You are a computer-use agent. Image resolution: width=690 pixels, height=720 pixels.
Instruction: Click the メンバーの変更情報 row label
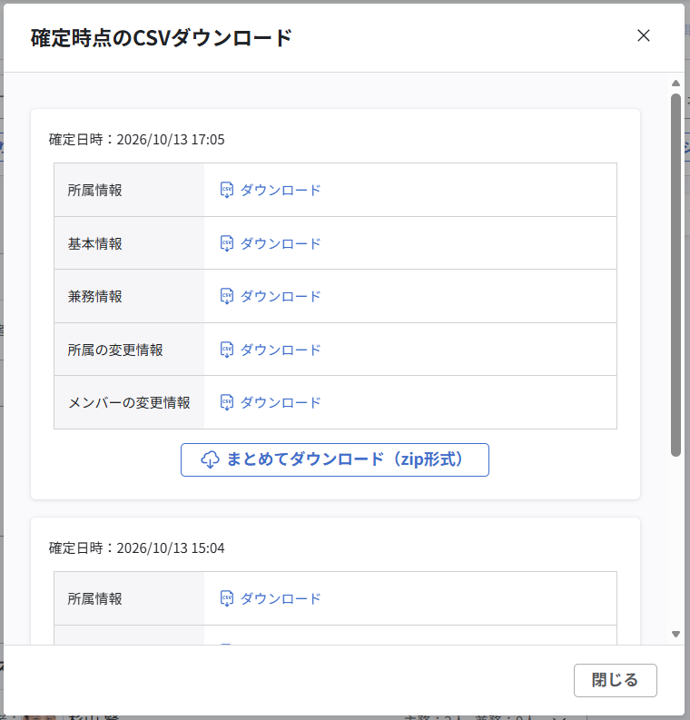click(x=129, y=403)
